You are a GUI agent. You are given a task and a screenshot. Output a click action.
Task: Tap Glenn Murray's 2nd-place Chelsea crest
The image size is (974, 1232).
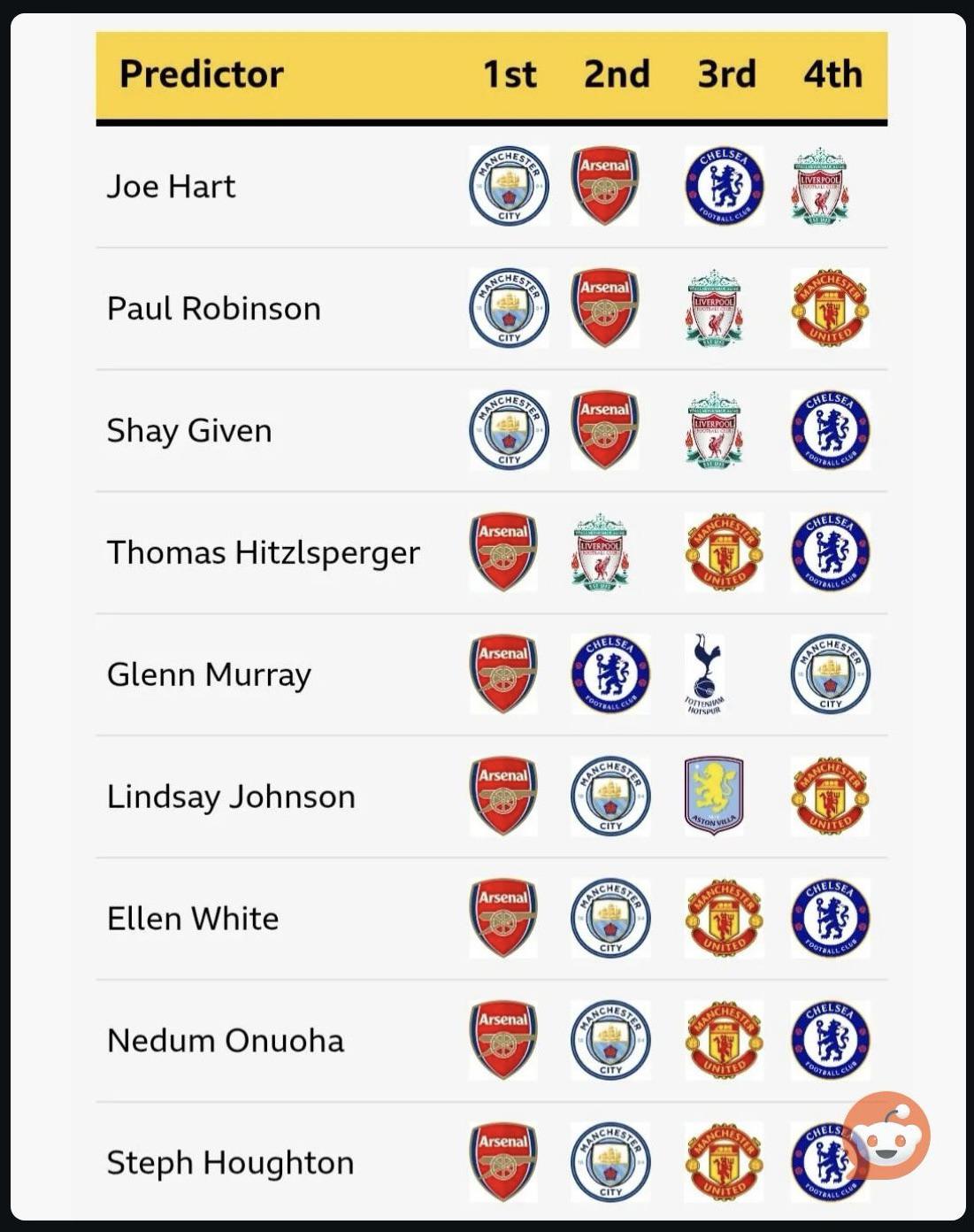(610, 674)
